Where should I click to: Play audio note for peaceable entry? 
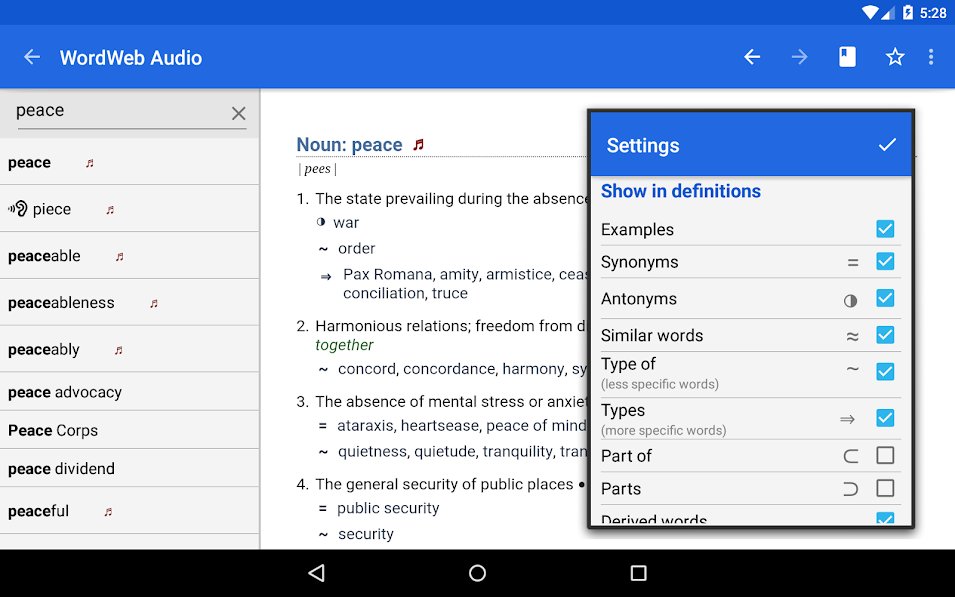[x=120, y=256]
